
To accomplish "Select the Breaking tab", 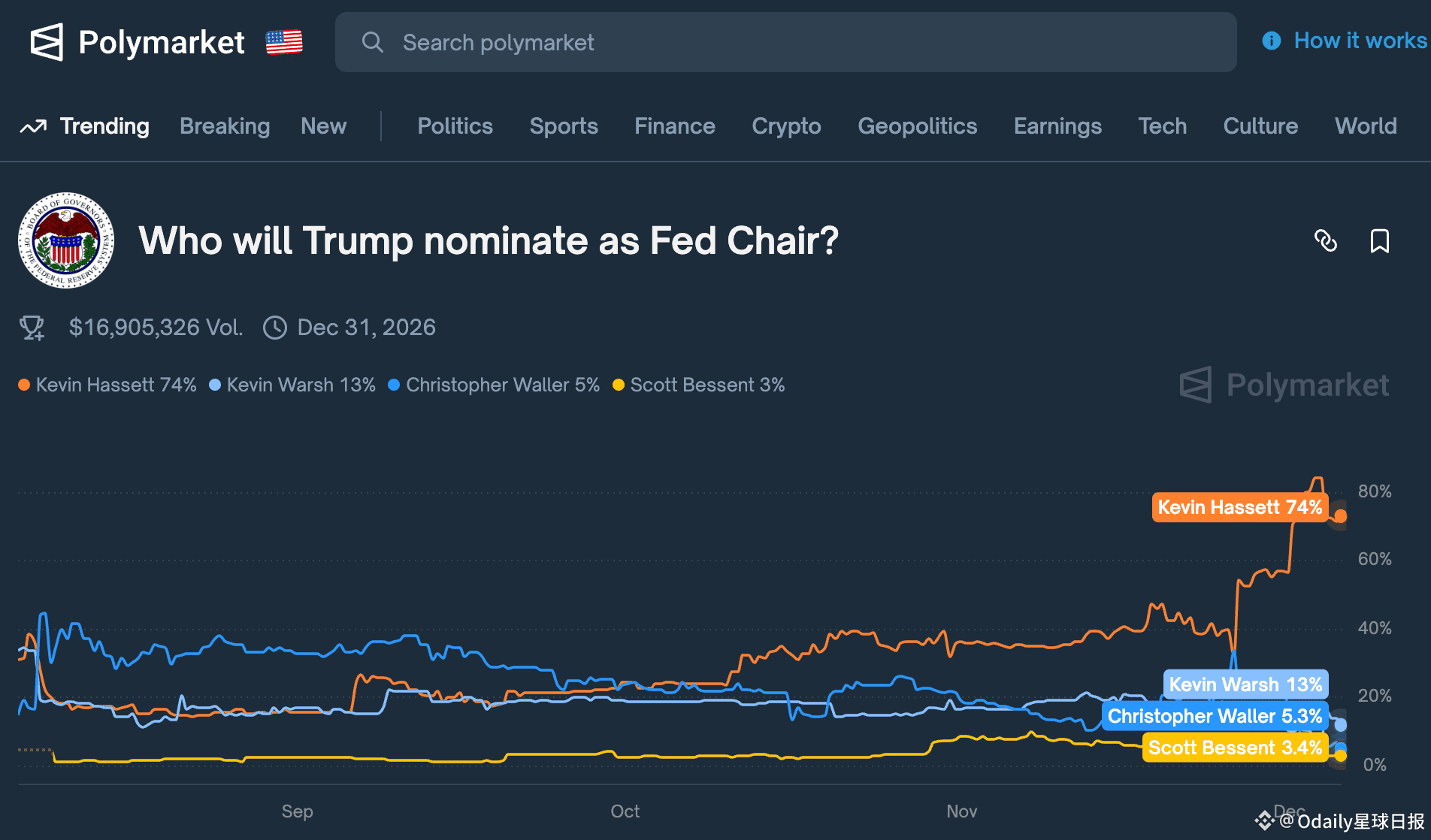I will pos(225,126).
